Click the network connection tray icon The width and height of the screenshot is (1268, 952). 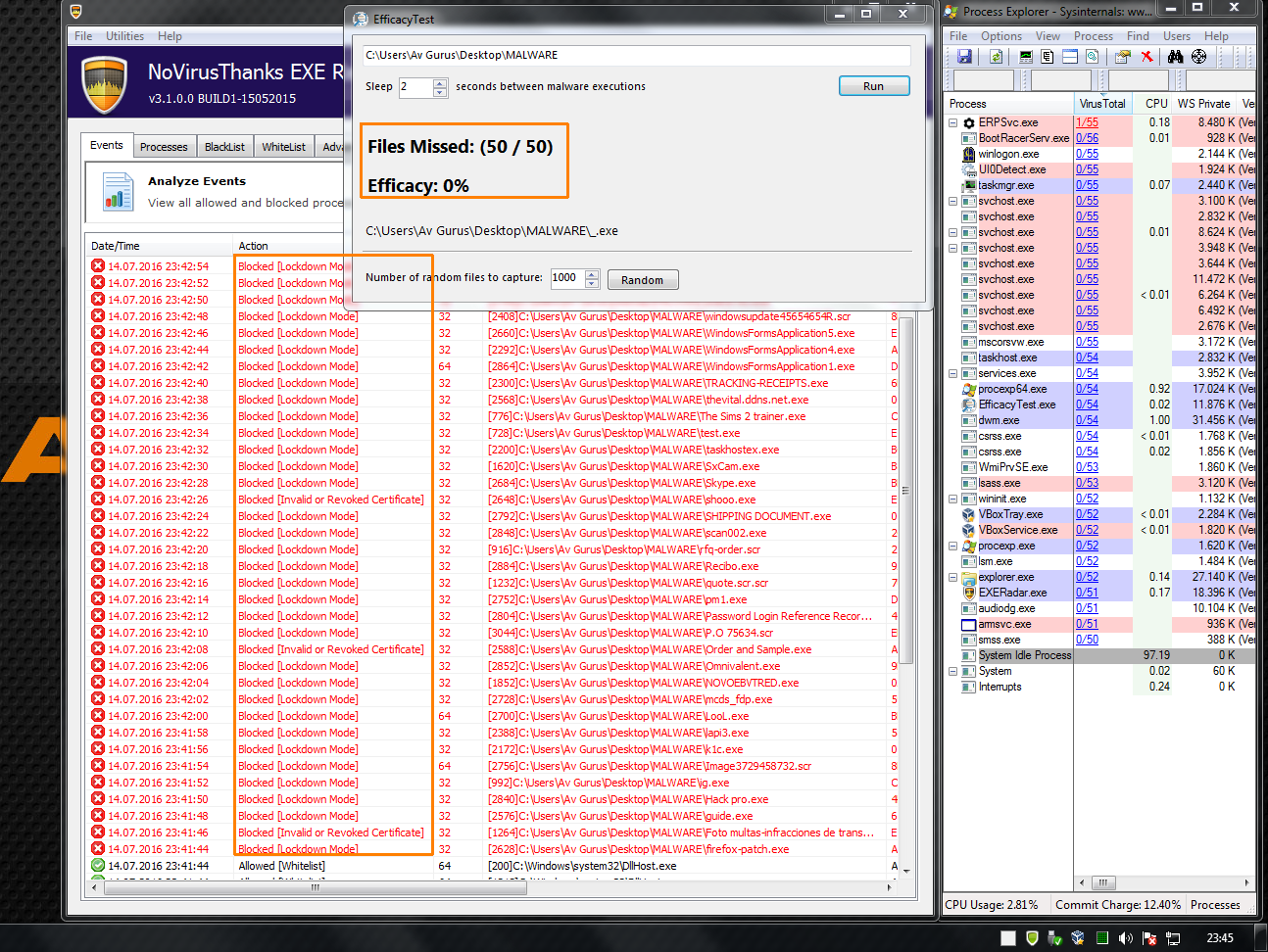1172,938
